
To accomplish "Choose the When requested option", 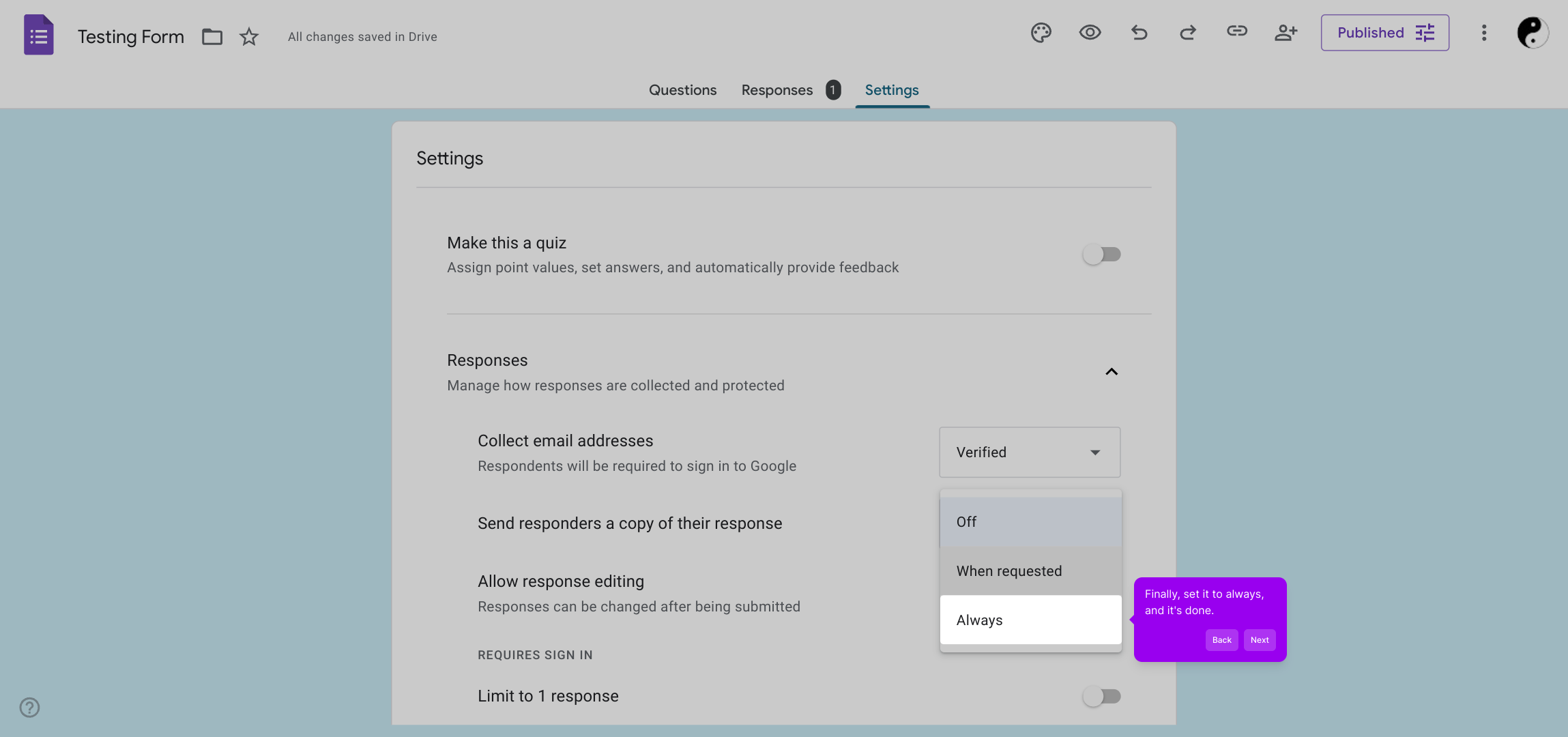I will (1030, 571).
